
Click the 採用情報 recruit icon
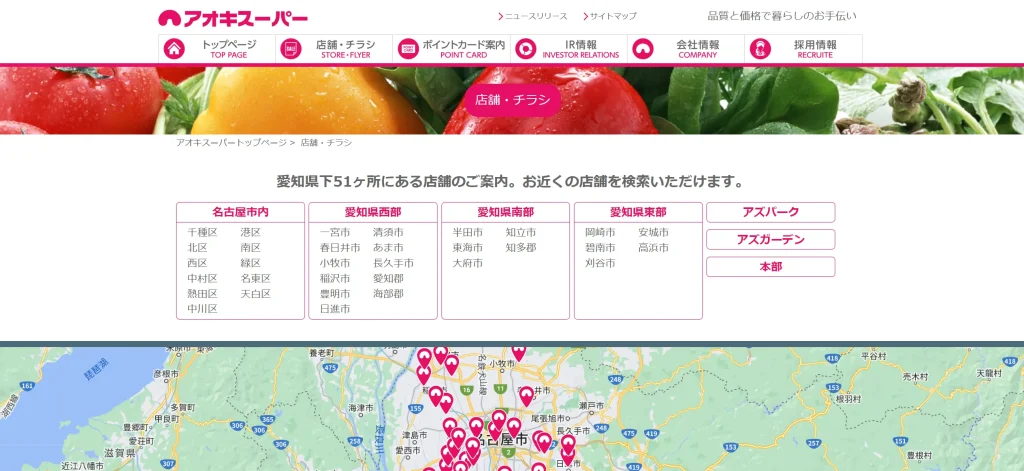760,49
